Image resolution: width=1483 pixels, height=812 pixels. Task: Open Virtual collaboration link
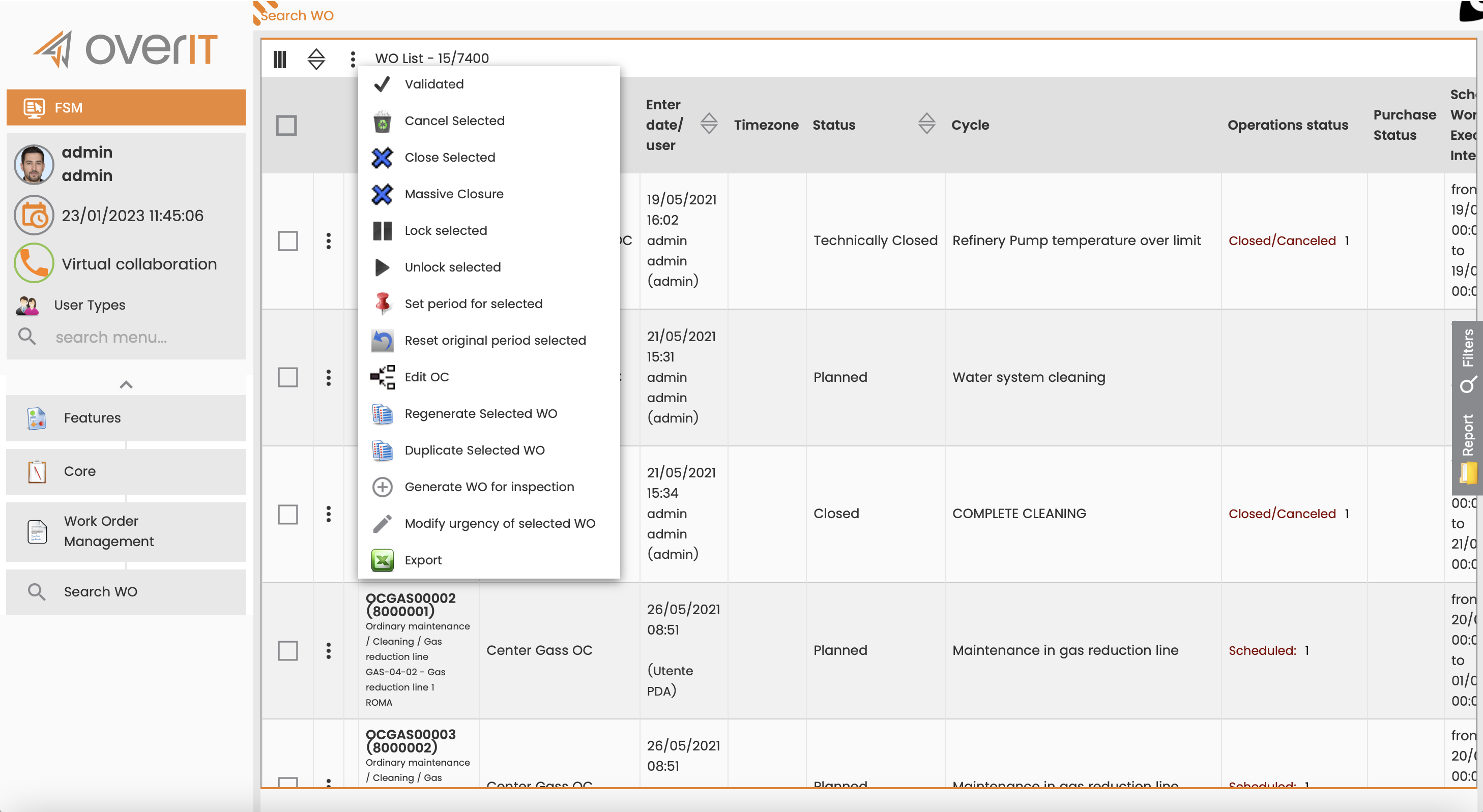pos(139,264)
